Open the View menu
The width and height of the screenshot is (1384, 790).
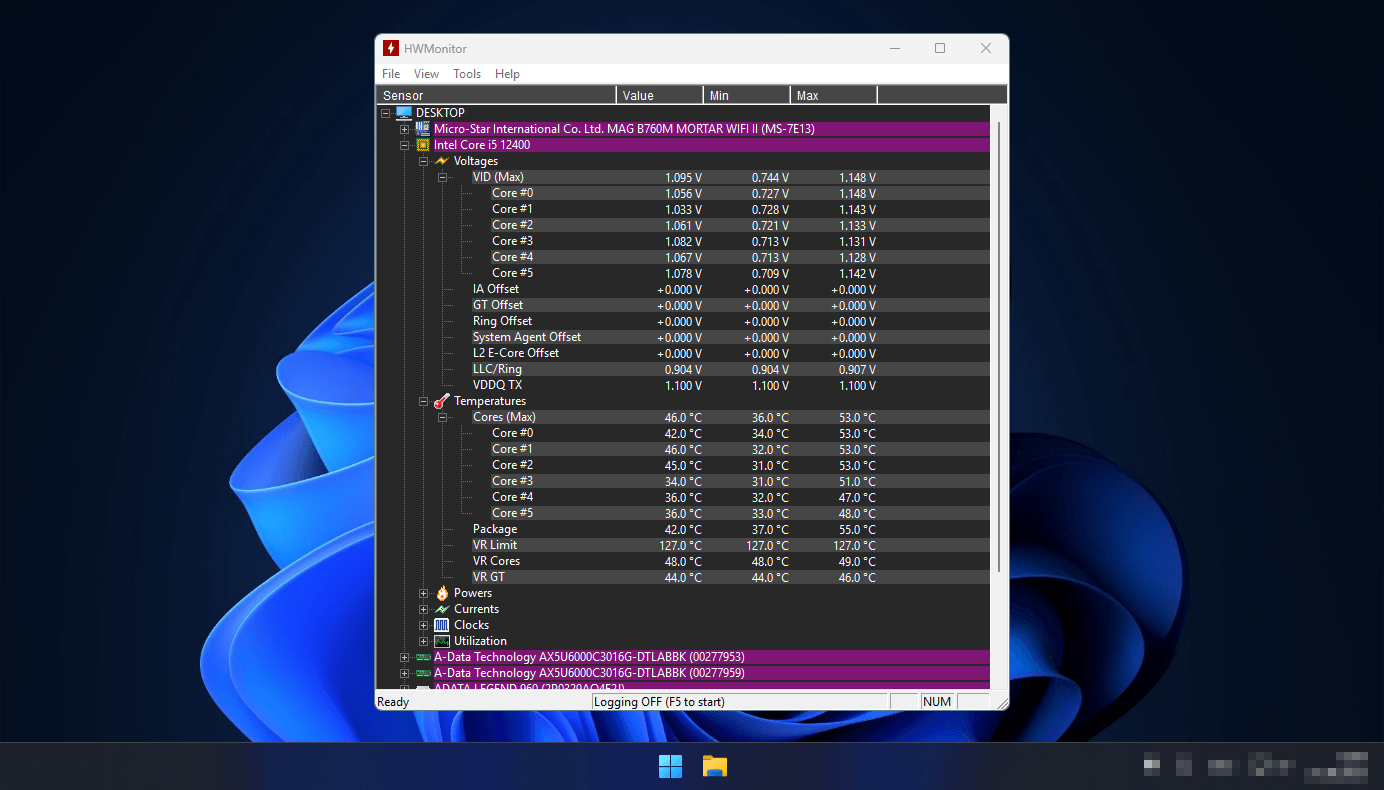[426, 74]
